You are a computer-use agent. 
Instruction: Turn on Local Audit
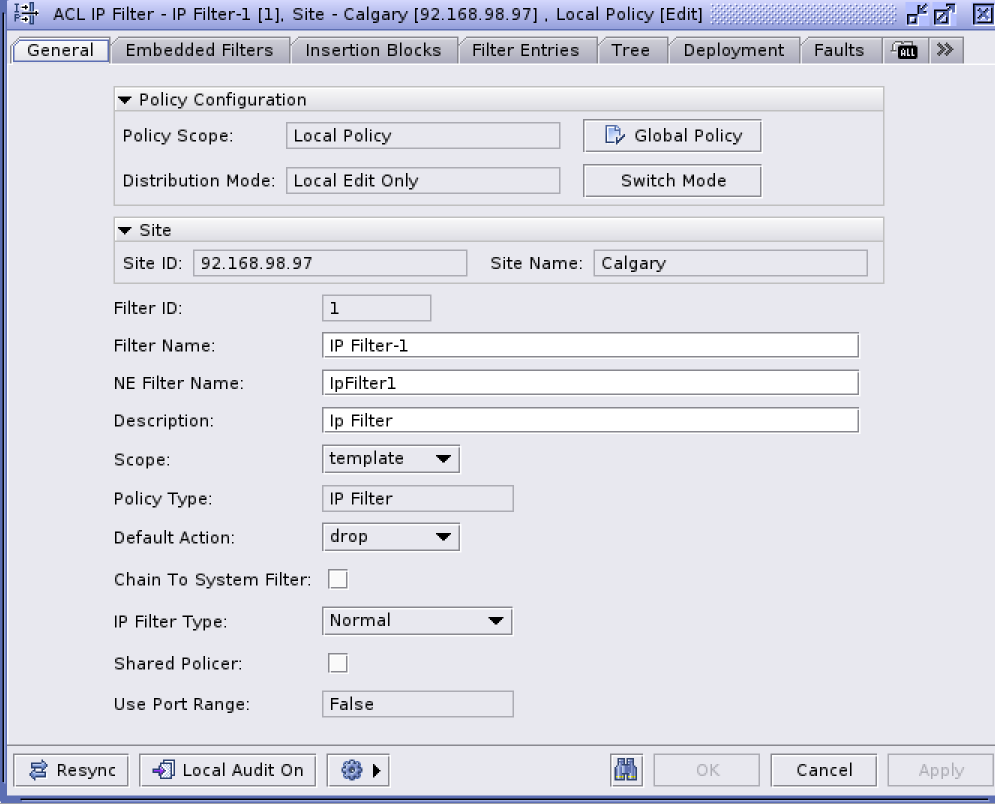(x=228, y=770)
